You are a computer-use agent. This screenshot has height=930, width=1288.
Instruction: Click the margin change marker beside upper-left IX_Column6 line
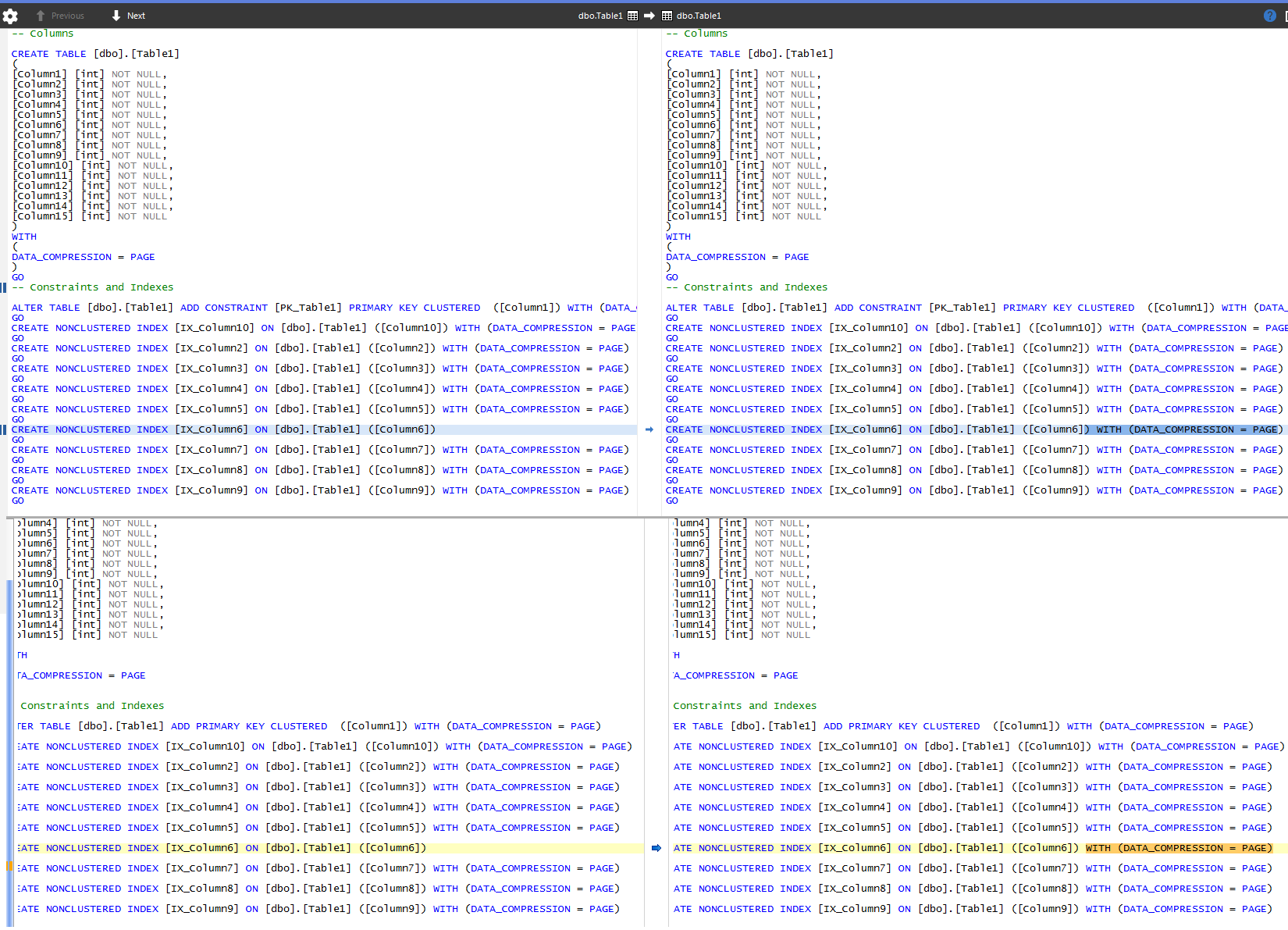3,429
